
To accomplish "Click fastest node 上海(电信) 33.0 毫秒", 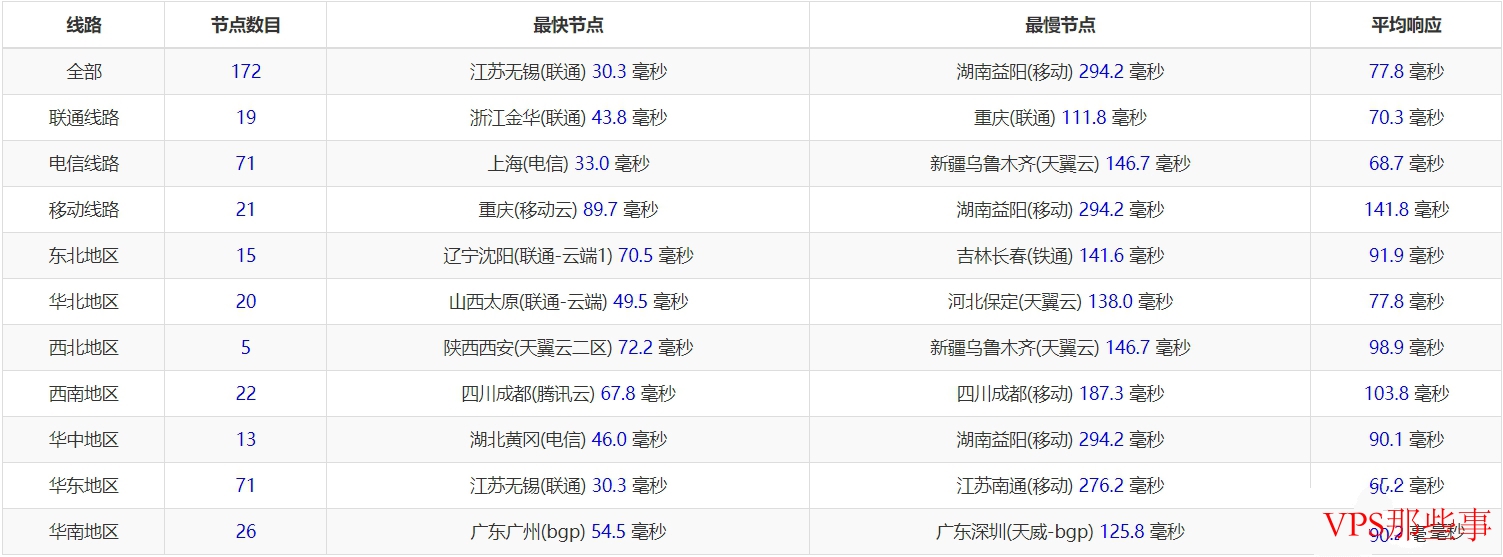I will tap(568, 164).
